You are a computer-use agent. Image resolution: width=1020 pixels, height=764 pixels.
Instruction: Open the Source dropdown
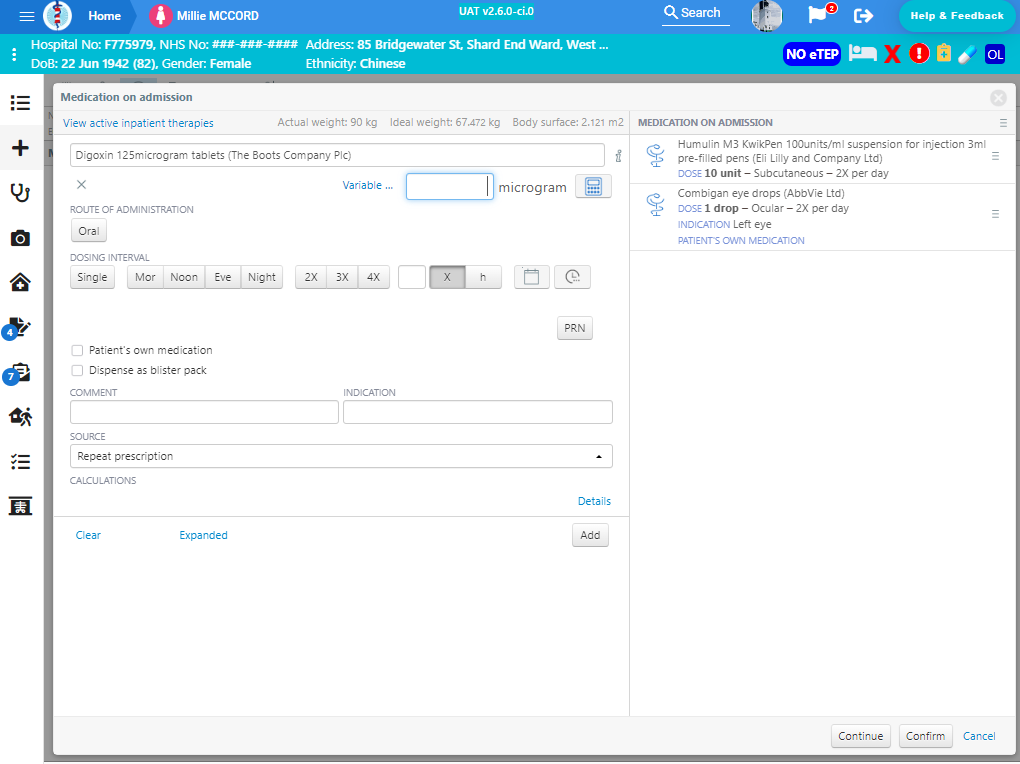(341, 456)
